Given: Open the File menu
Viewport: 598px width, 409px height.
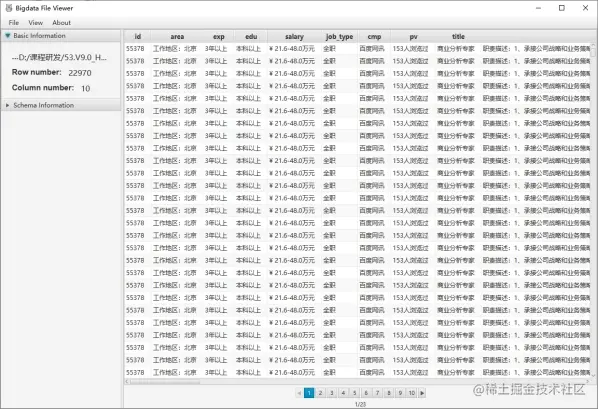Looking at the screenshot, I should tap(14, 23).
